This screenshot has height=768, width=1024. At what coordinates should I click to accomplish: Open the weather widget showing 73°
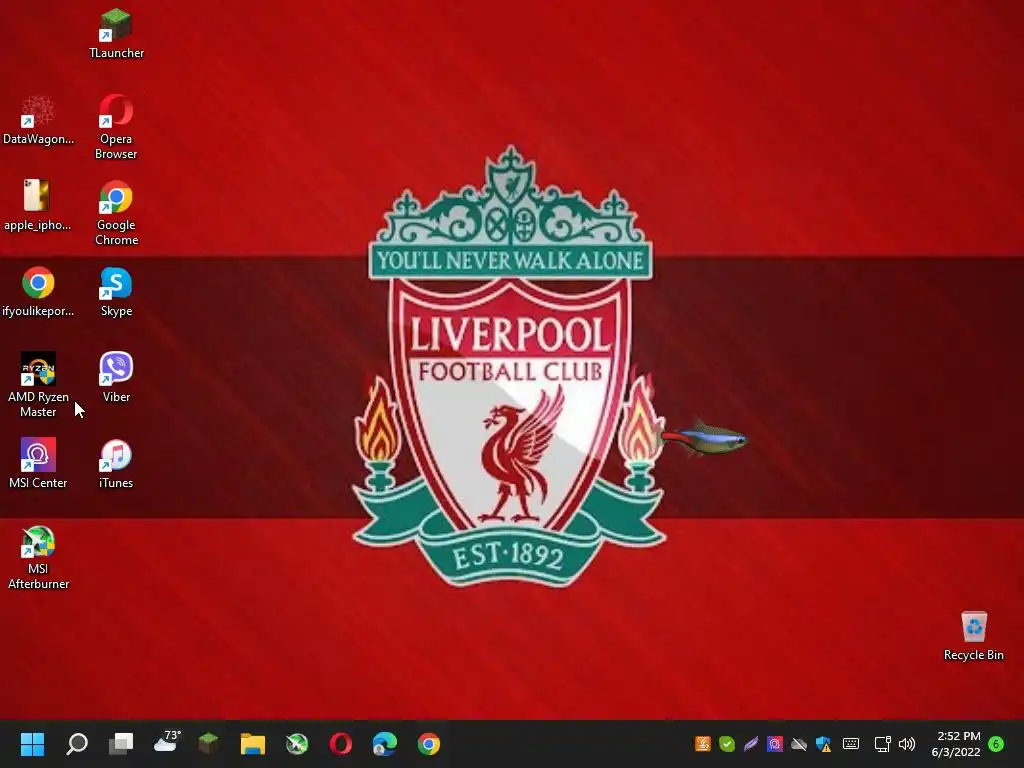tap(167, 743)
